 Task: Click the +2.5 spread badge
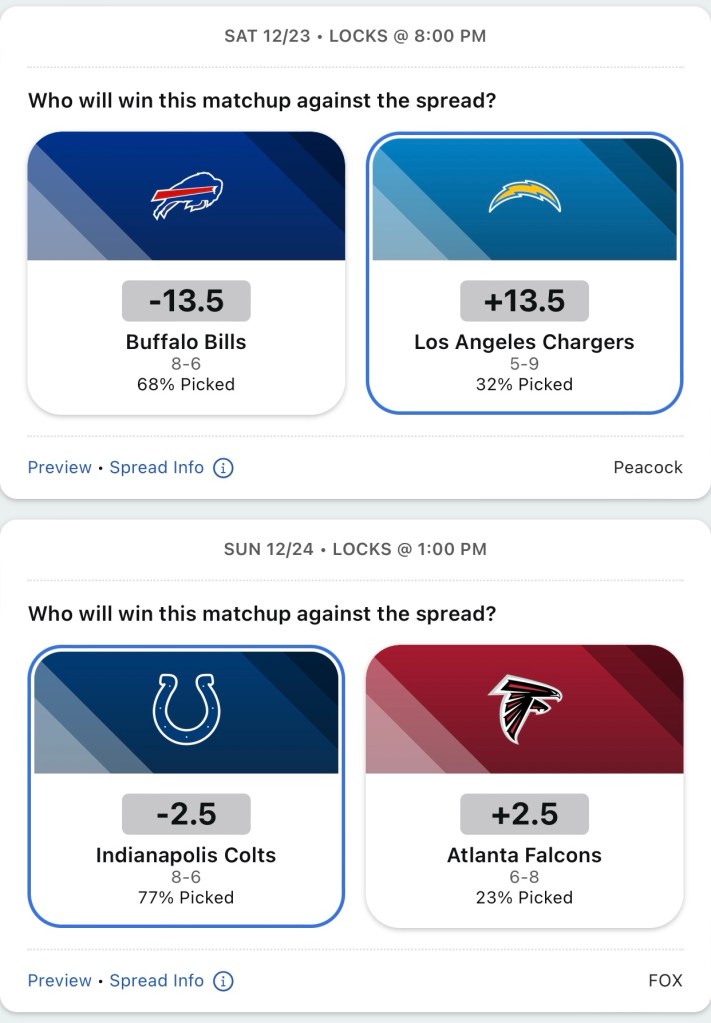(x=524, y=814)
